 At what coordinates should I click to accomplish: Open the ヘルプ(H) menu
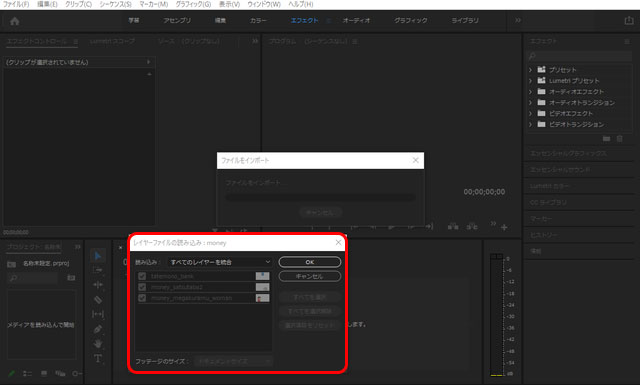[x=301, y=4]
